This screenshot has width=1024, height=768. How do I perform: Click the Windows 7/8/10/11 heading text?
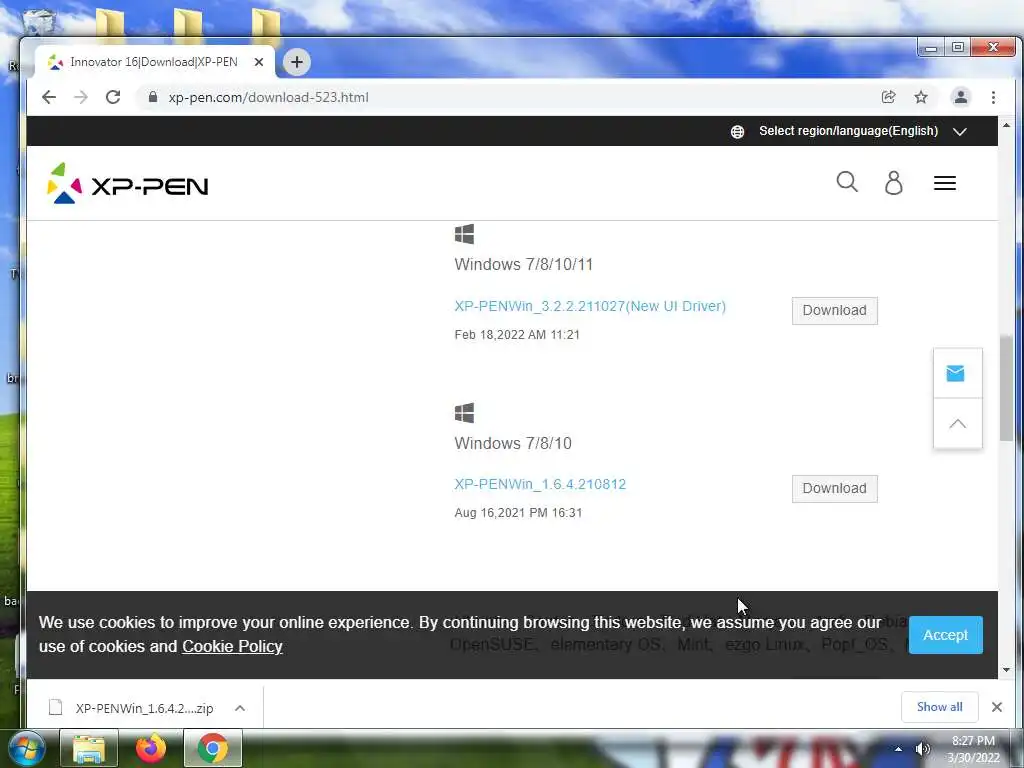524,264
